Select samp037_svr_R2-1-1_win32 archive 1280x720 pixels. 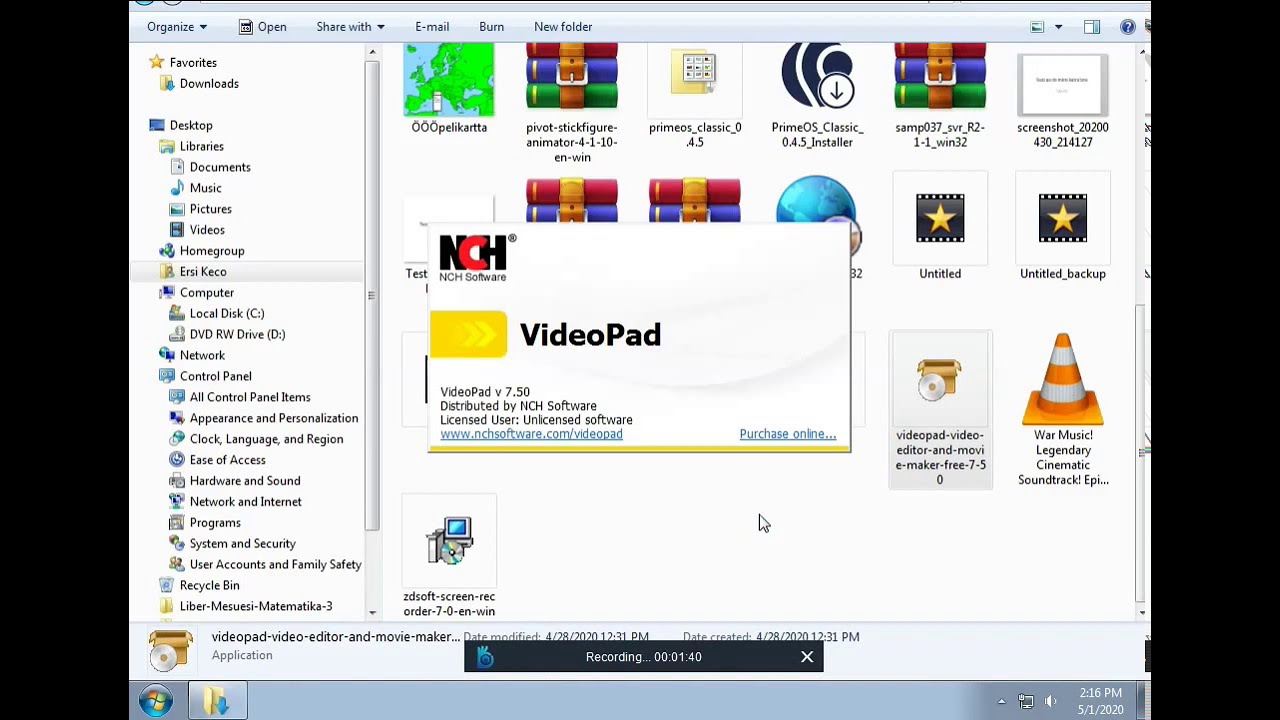[x=940, y=96]
